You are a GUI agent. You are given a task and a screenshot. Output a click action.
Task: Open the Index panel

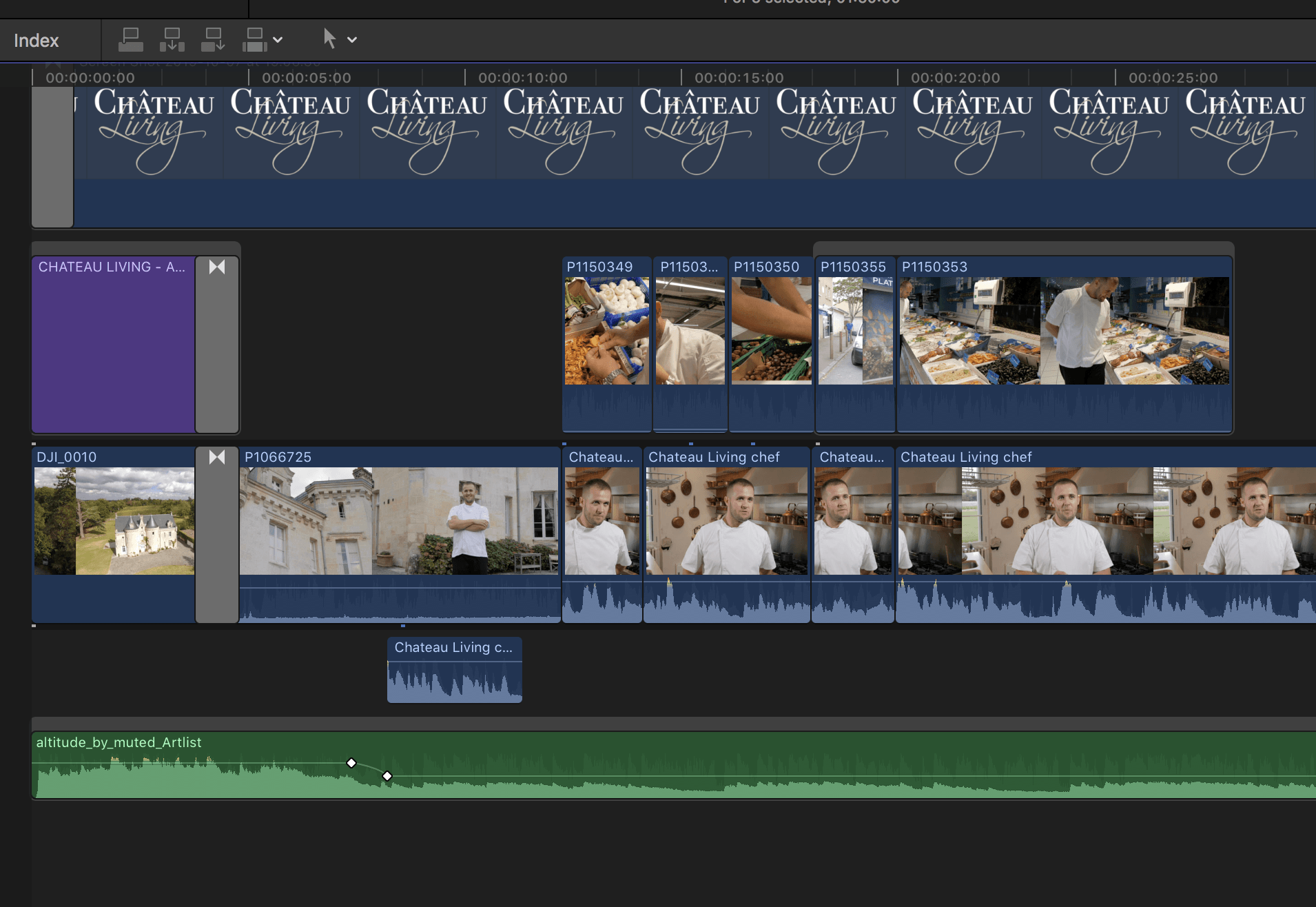pos(35,40)
